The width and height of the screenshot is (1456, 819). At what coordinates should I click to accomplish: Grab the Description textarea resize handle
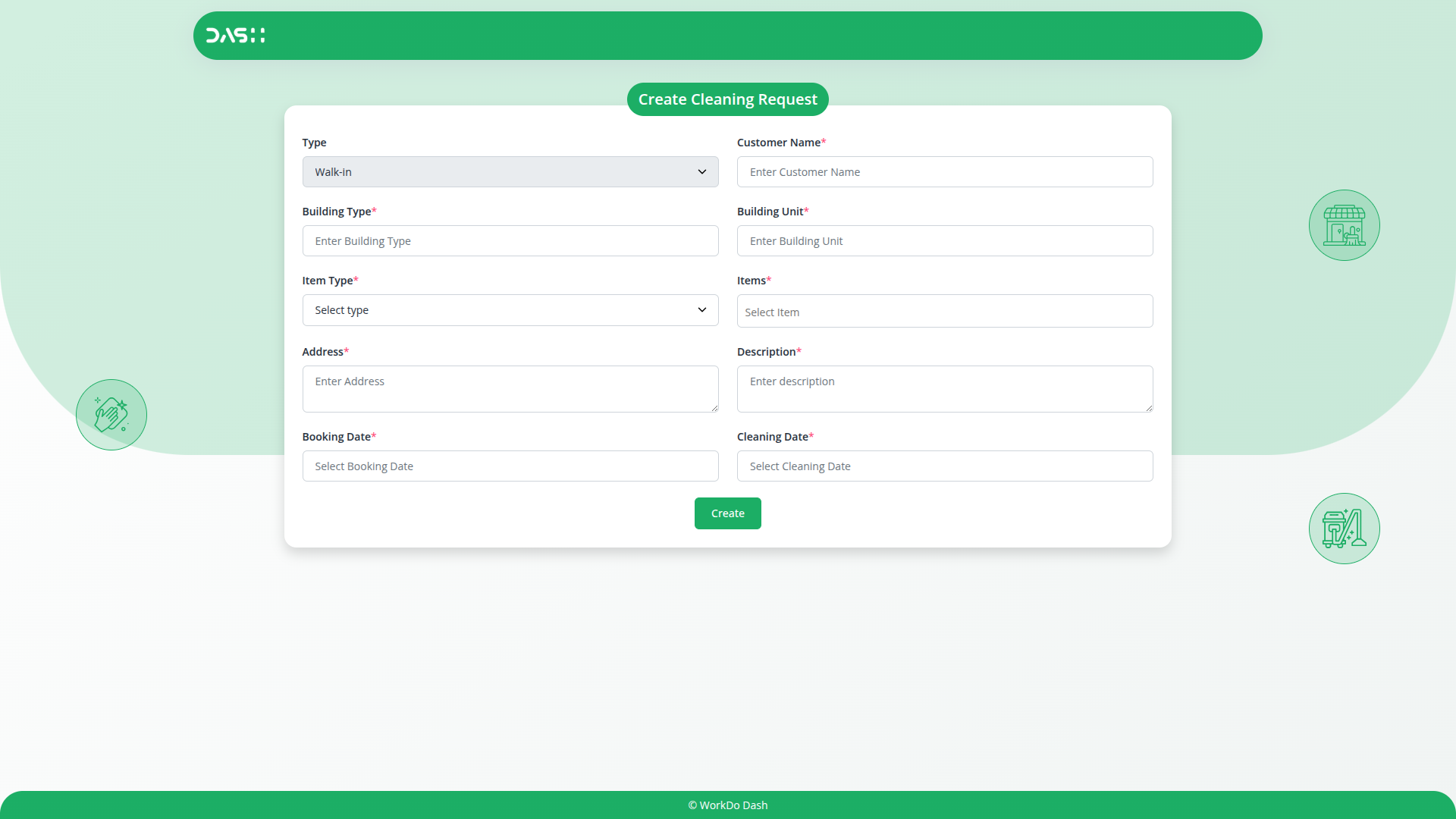[1149, 408]
